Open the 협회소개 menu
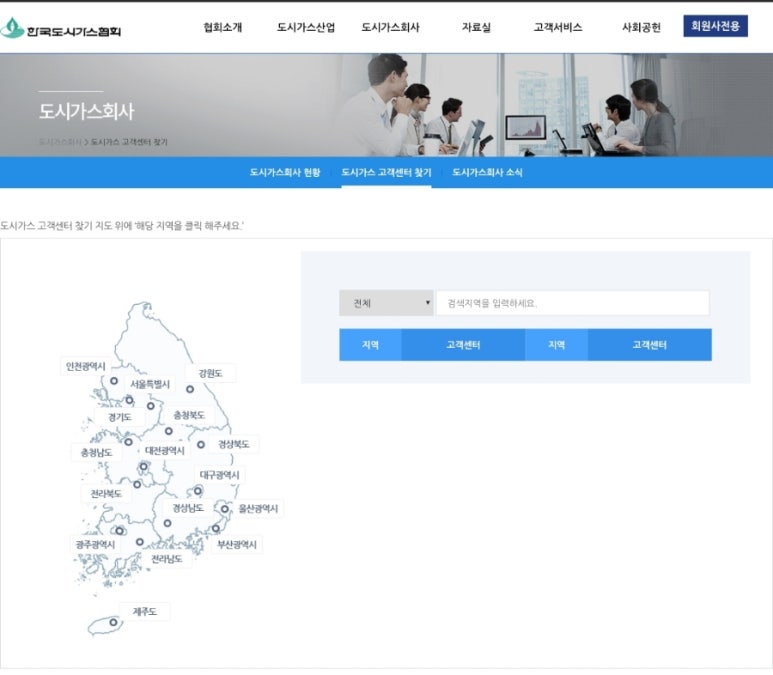Viewport: 773px width, 675px height. pyautogui.click(x=223, y=28)
